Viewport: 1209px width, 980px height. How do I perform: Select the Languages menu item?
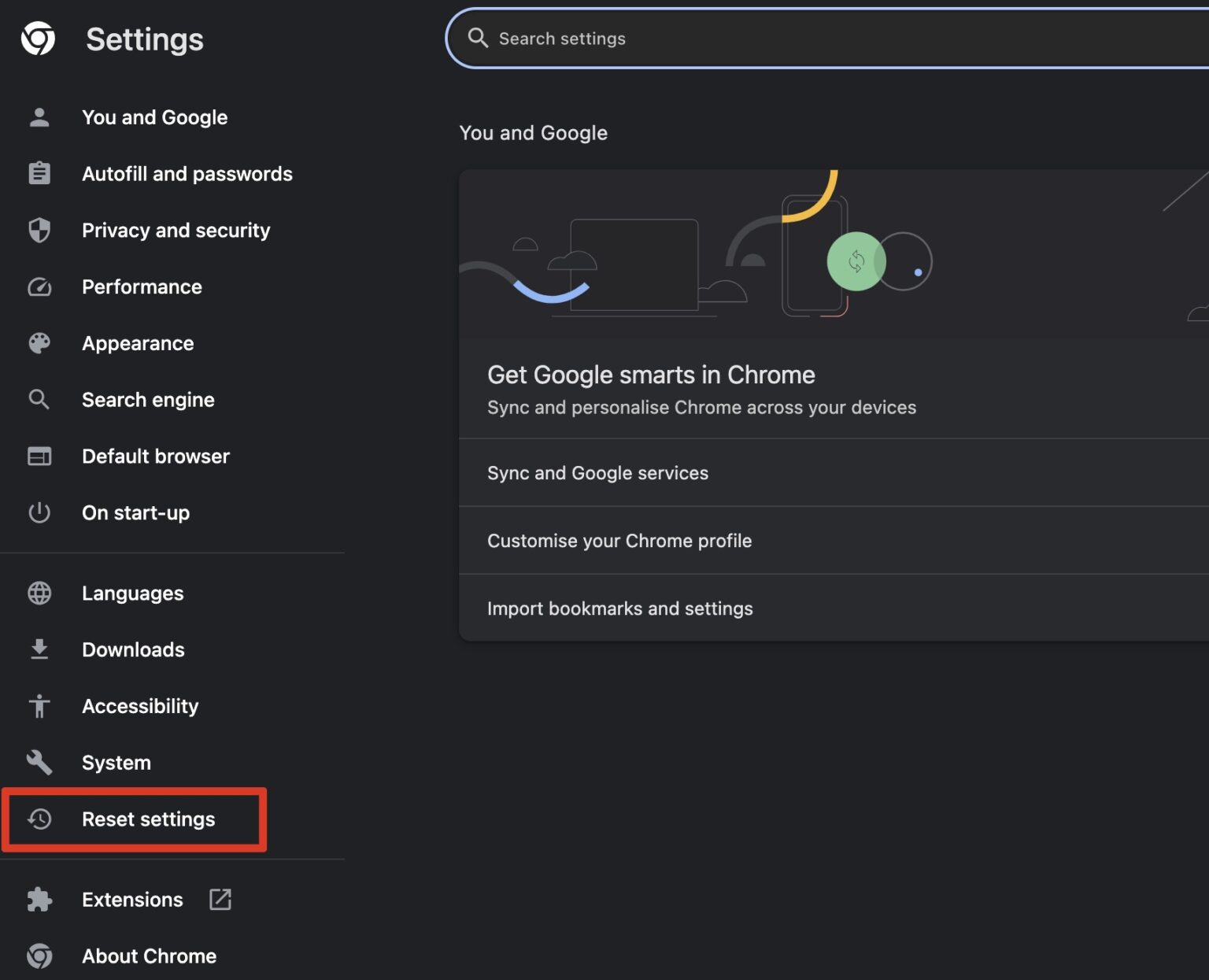pos(132,593)
